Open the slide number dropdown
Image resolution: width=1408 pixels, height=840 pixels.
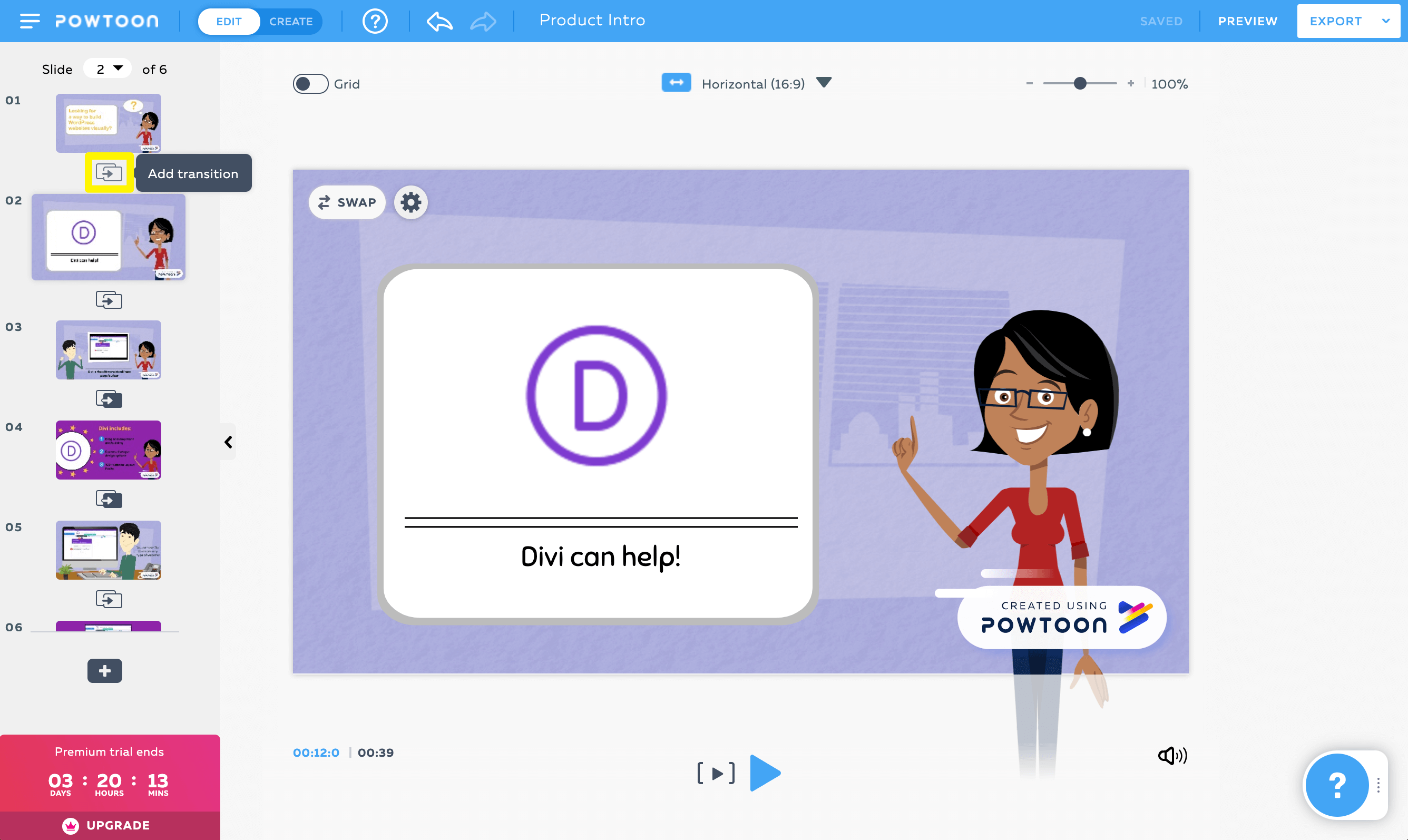point(107,68)
